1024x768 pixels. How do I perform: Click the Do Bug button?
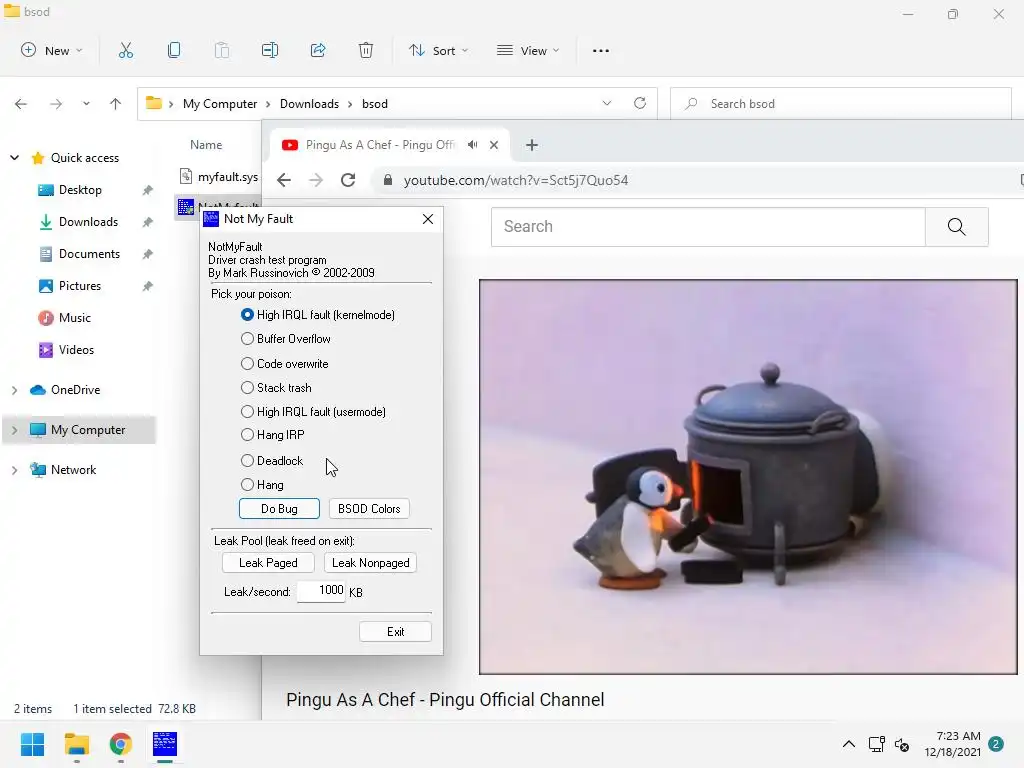(280, 509)
